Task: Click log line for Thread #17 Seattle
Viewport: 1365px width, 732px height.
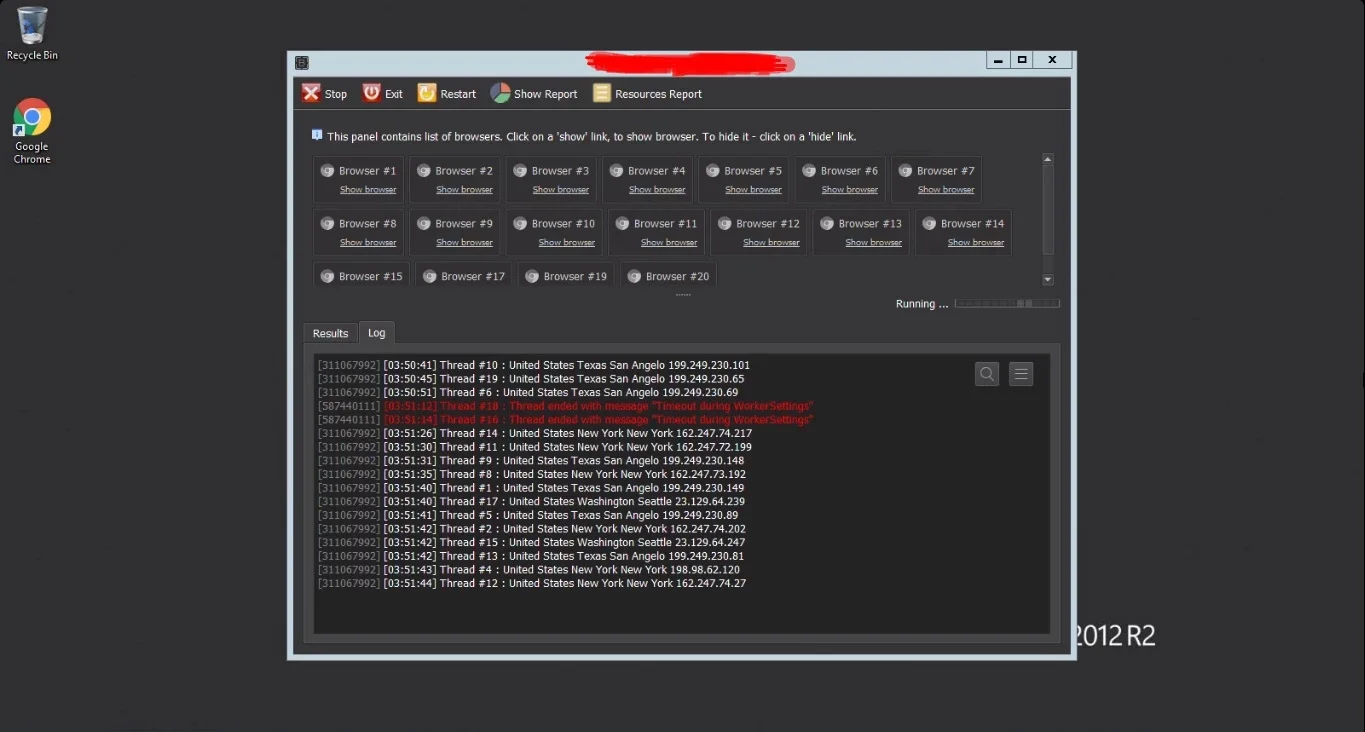Action: 531,501
